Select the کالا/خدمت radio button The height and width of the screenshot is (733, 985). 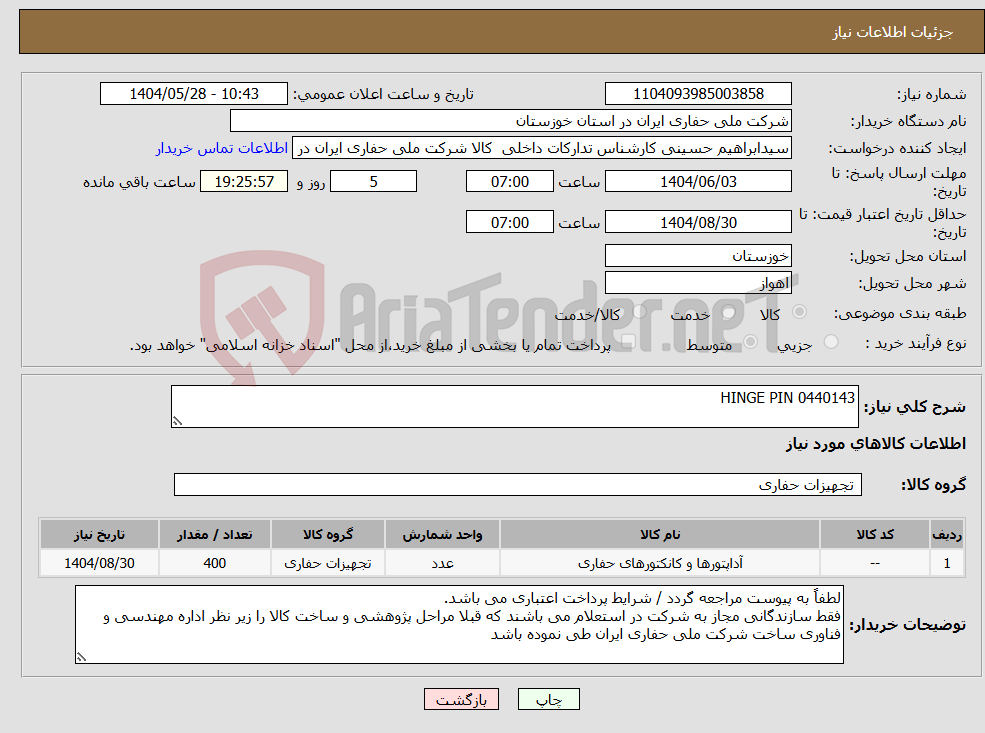pyautogui.click(x=639, y=312)
